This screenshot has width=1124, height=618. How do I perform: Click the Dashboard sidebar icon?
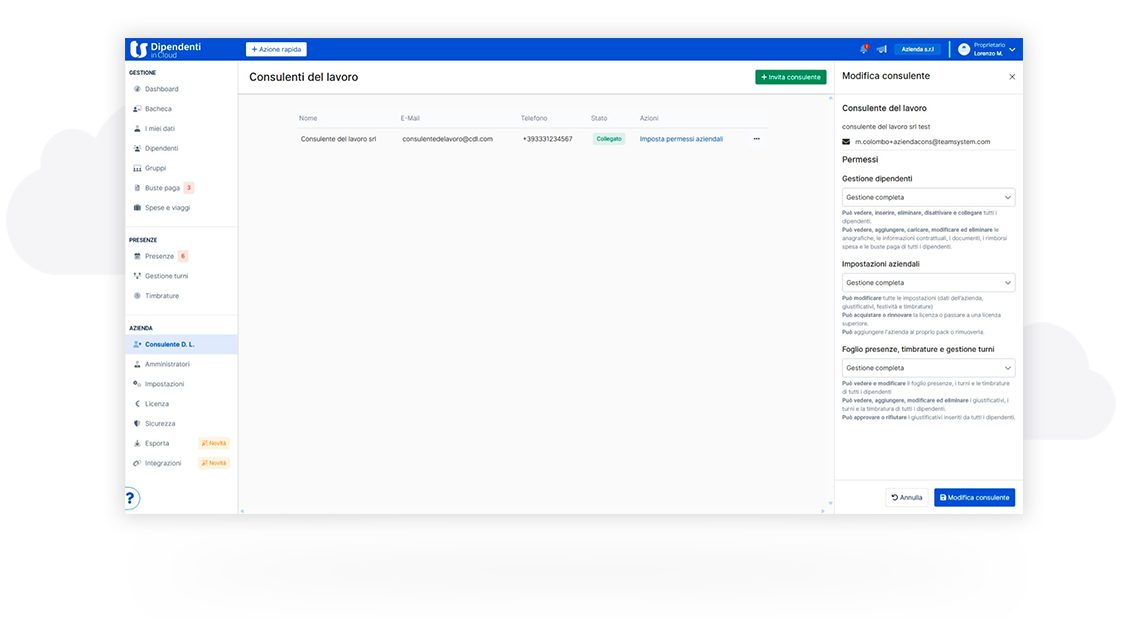[x=137, y=89]
